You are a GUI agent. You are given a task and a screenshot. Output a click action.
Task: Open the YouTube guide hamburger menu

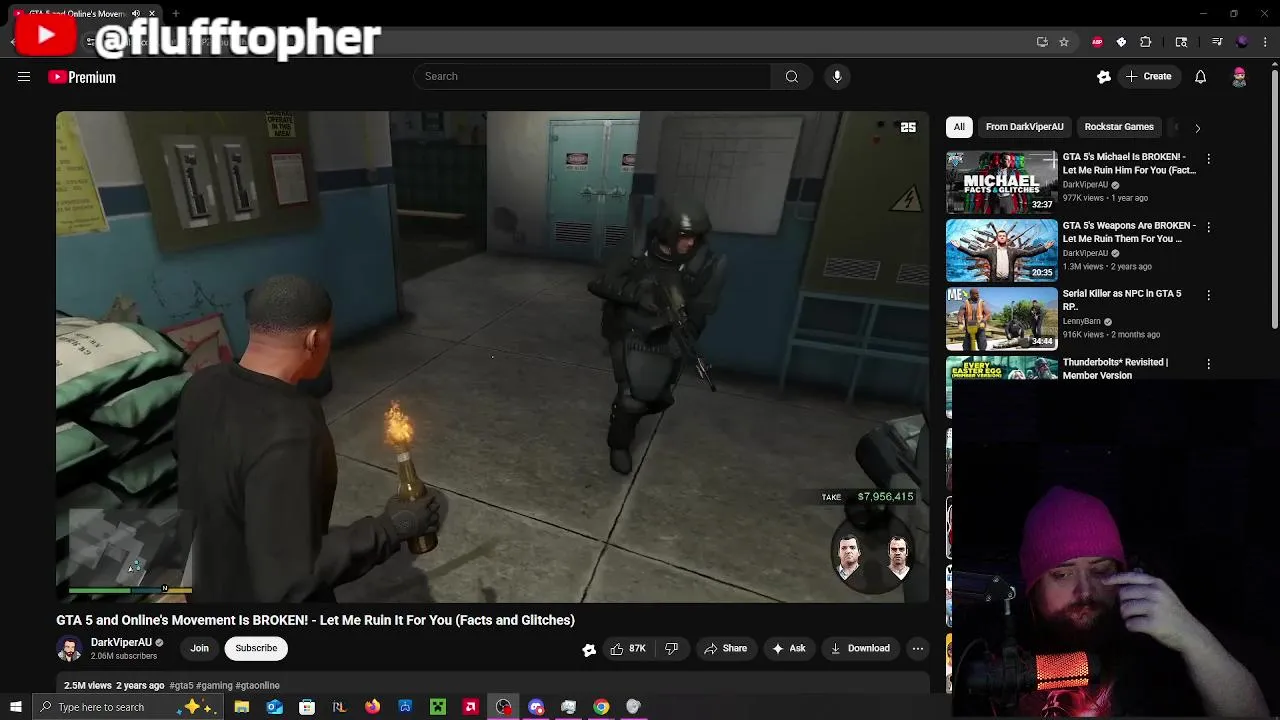coord(24,77)
